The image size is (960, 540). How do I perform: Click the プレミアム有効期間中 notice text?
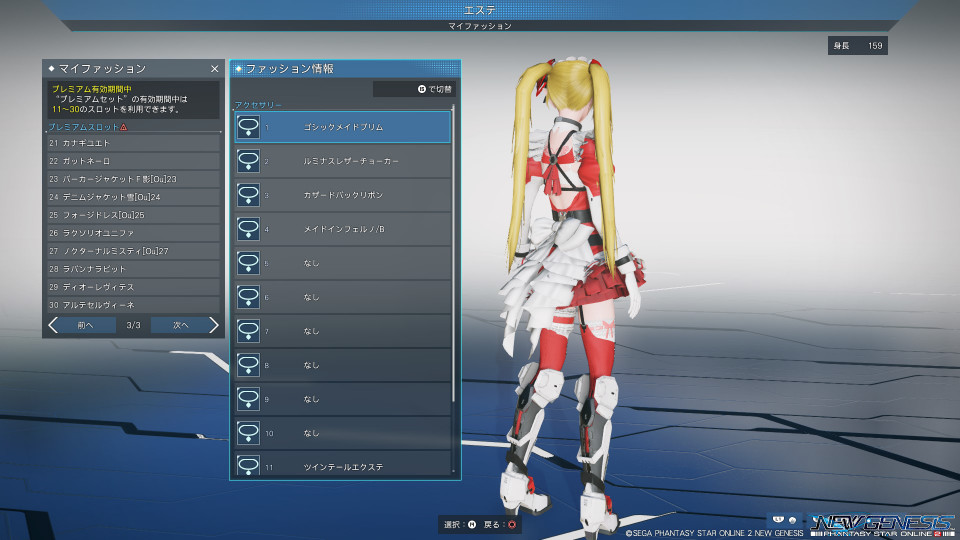(x=92, y=89)
